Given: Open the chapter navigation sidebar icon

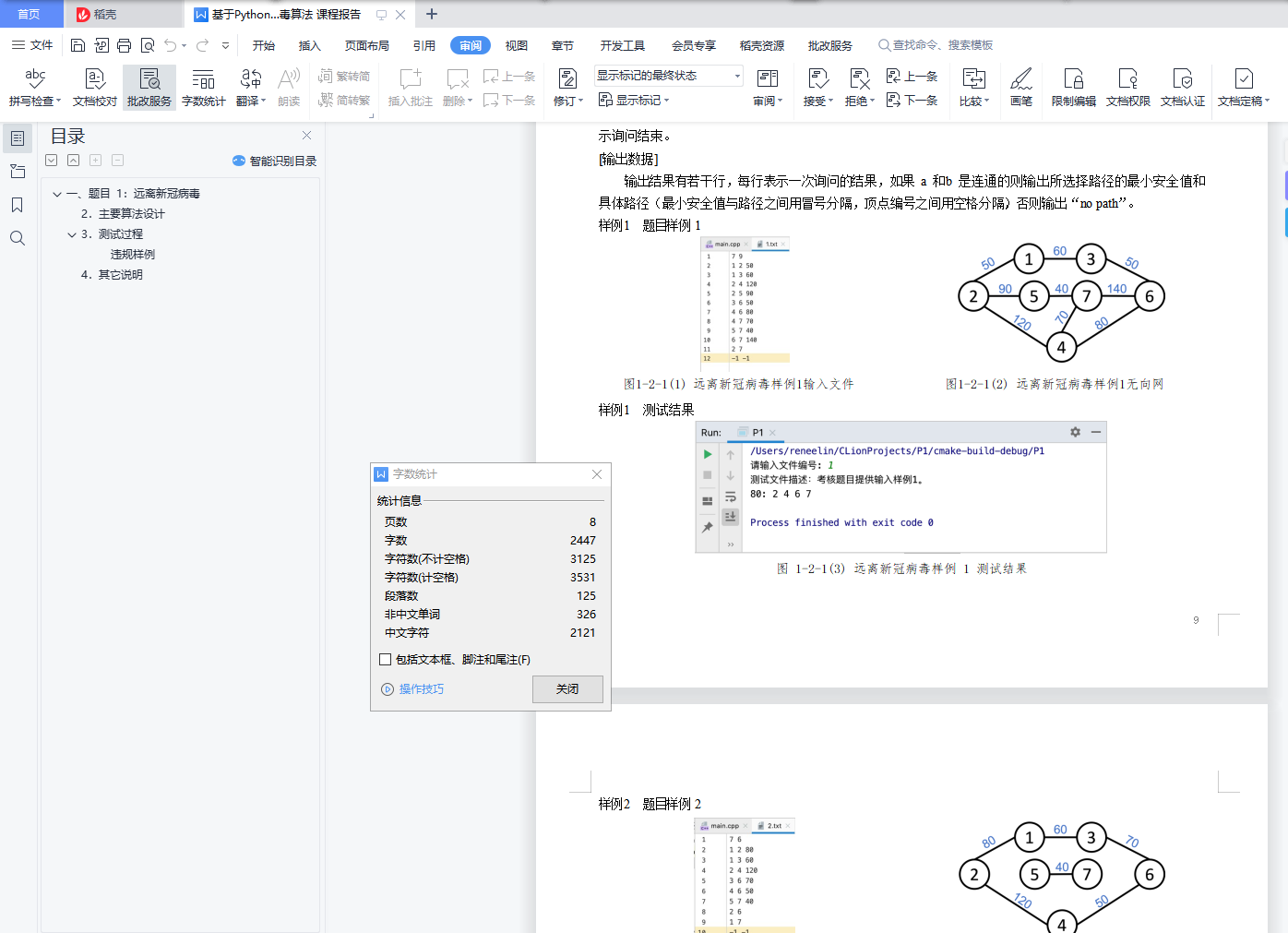Looking at the screenshot, I should point(18,172).
